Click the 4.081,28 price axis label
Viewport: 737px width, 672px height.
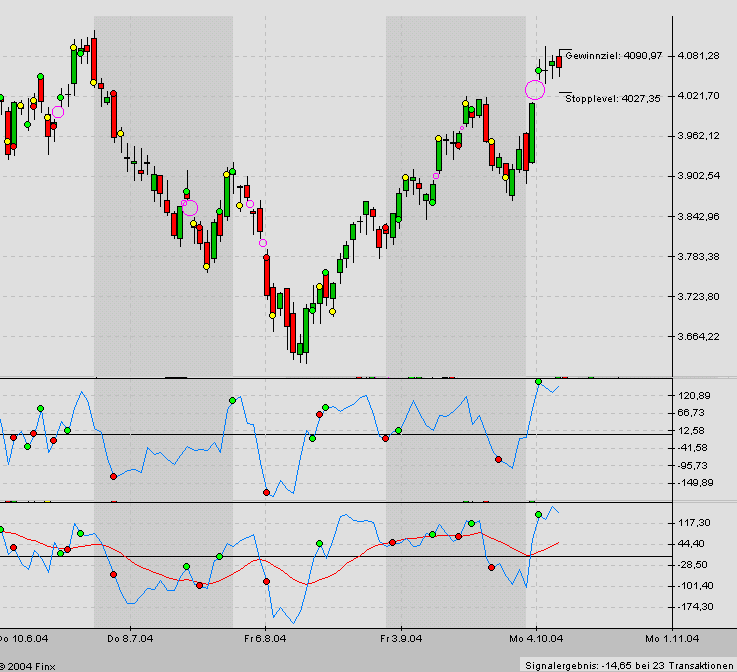(698, 56)
